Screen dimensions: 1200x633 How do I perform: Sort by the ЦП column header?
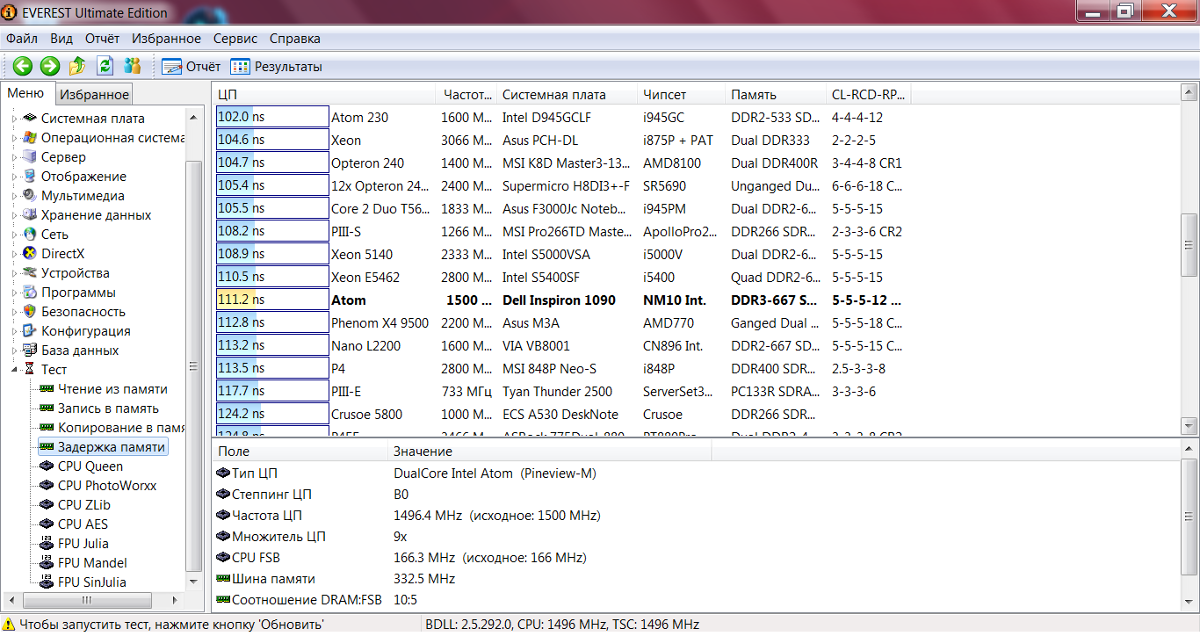point(324,95)
